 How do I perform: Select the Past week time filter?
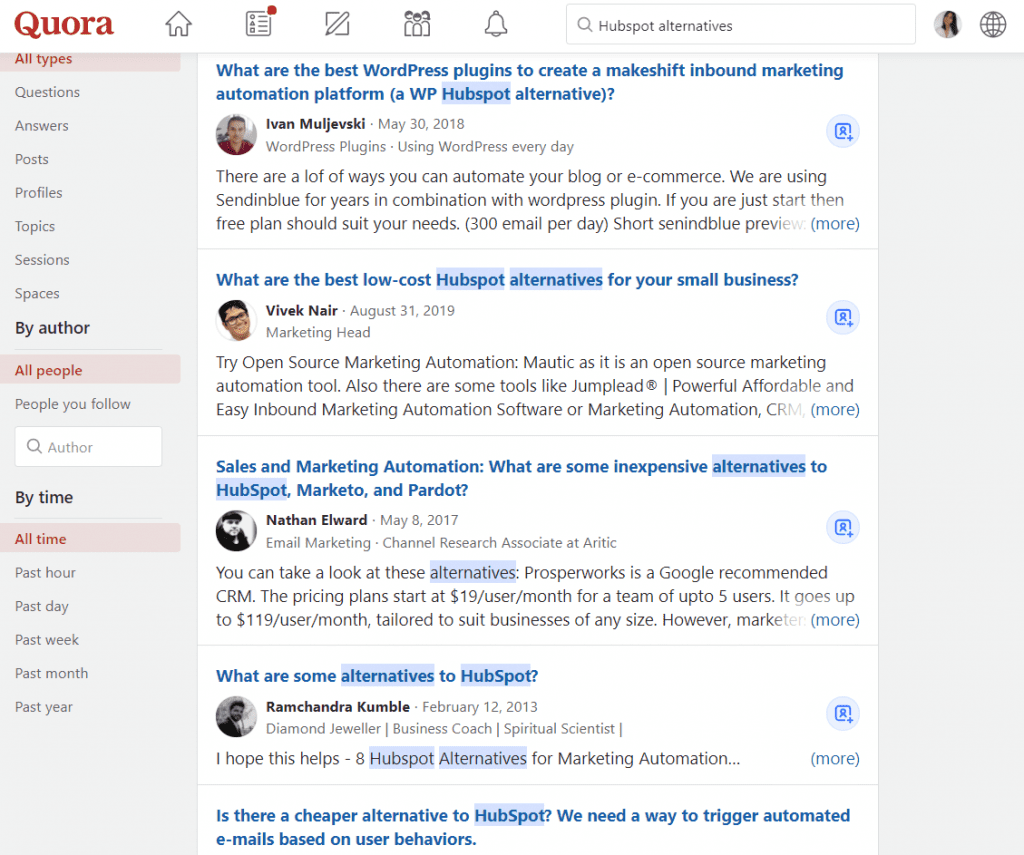tap(47, 640)
